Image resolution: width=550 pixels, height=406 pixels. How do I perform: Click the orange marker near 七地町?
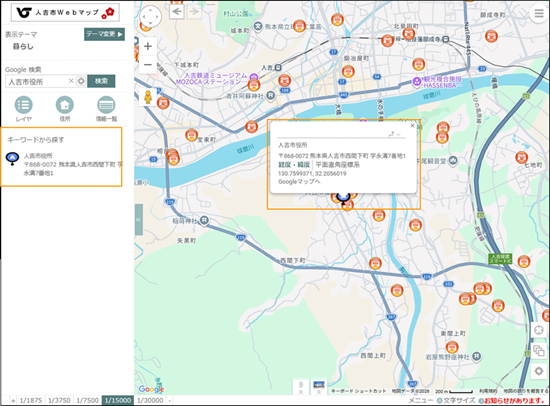pyautogui.click(x=522, y=158)
